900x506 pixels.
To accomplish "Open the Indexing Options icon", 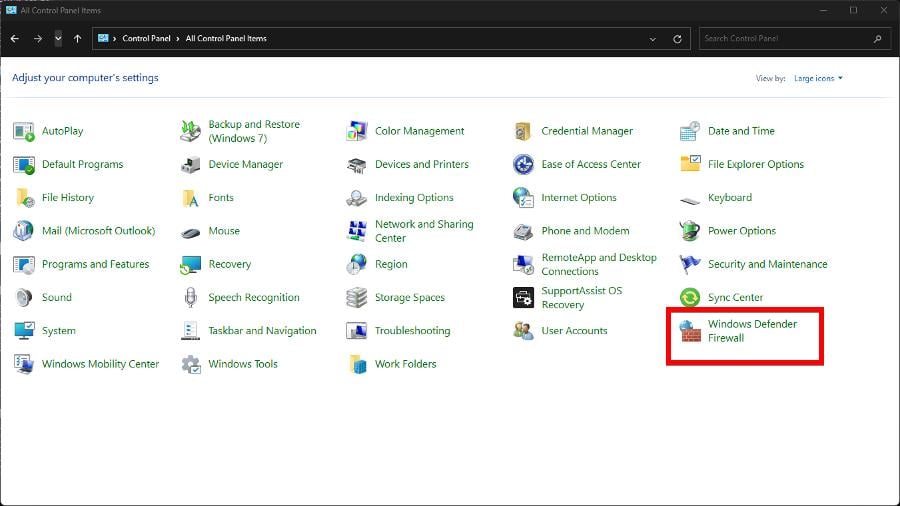I will pyautogui.click(x=356, y=198).
